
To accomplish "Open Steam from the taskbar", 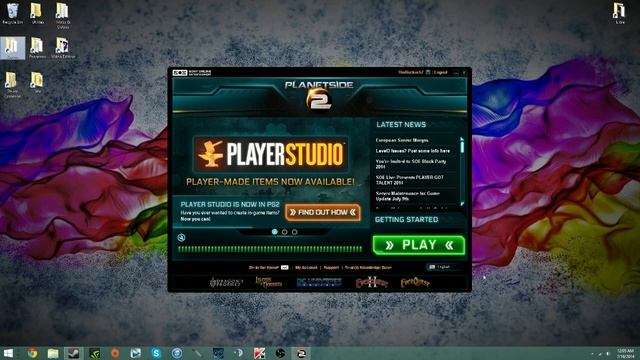I will tap(73, 353).
